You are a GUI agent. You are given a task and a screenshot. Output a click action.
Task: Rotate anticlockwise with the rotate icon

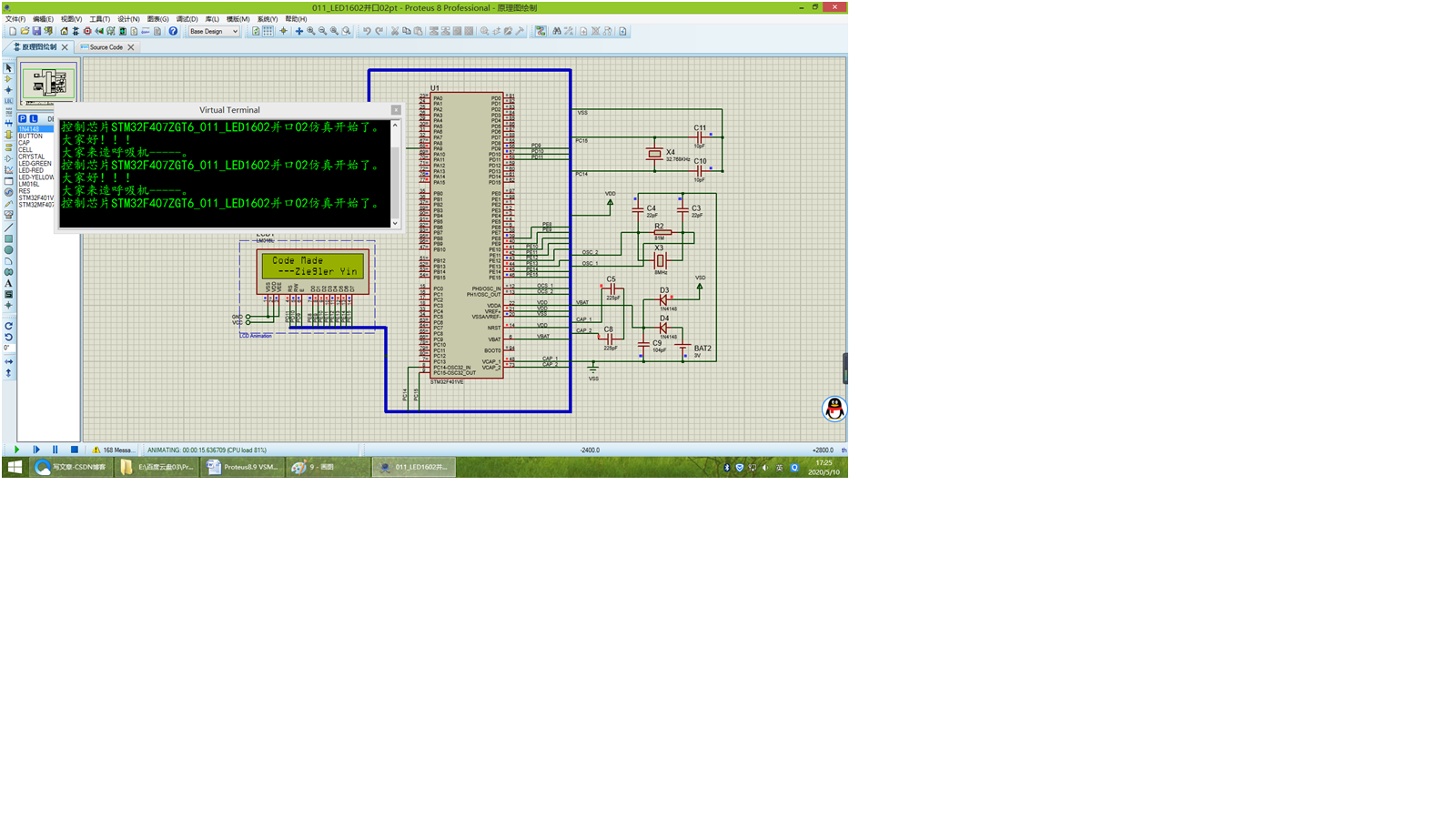point(8,337)
